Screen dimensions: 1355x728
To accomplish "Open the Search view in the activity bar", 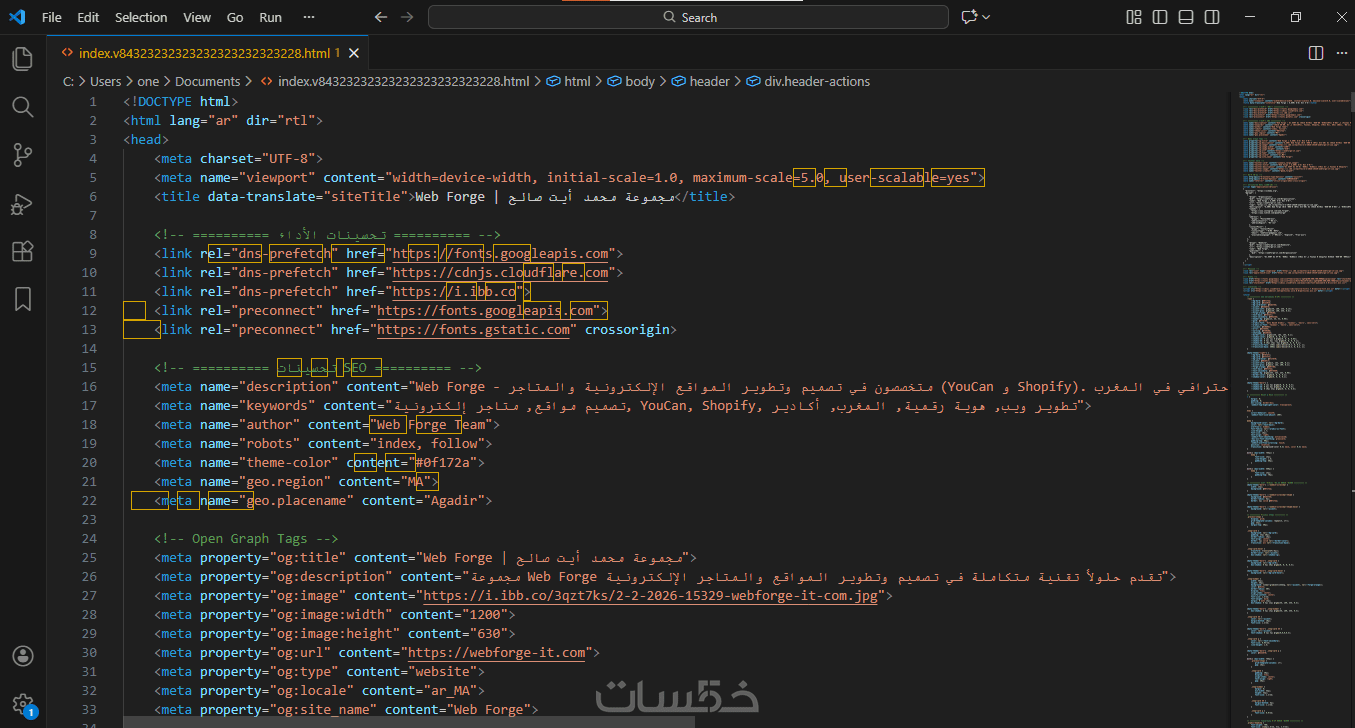I will pos(22,107).
